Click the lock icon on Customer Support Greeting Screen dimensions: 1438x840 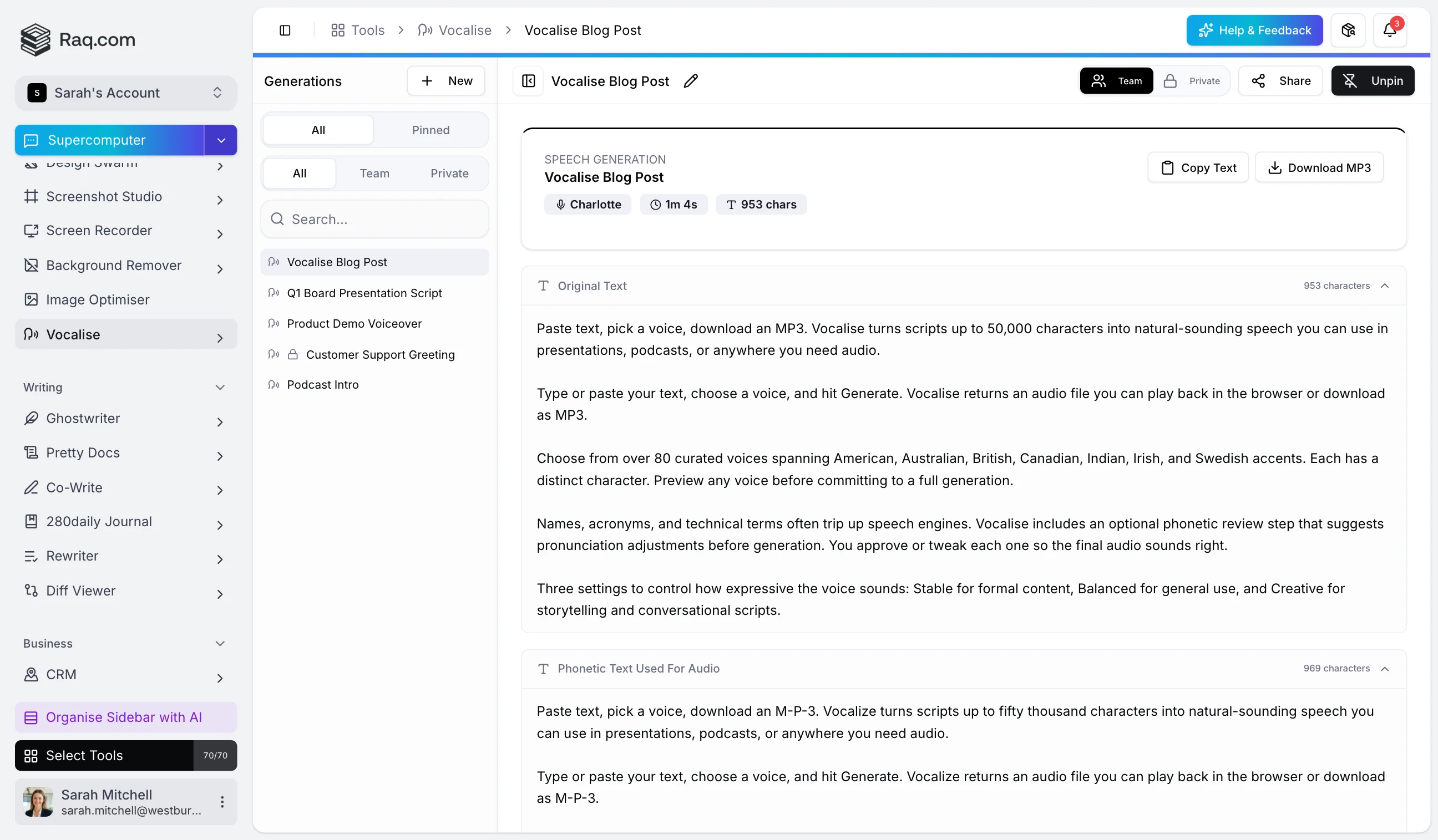point(293,354)
